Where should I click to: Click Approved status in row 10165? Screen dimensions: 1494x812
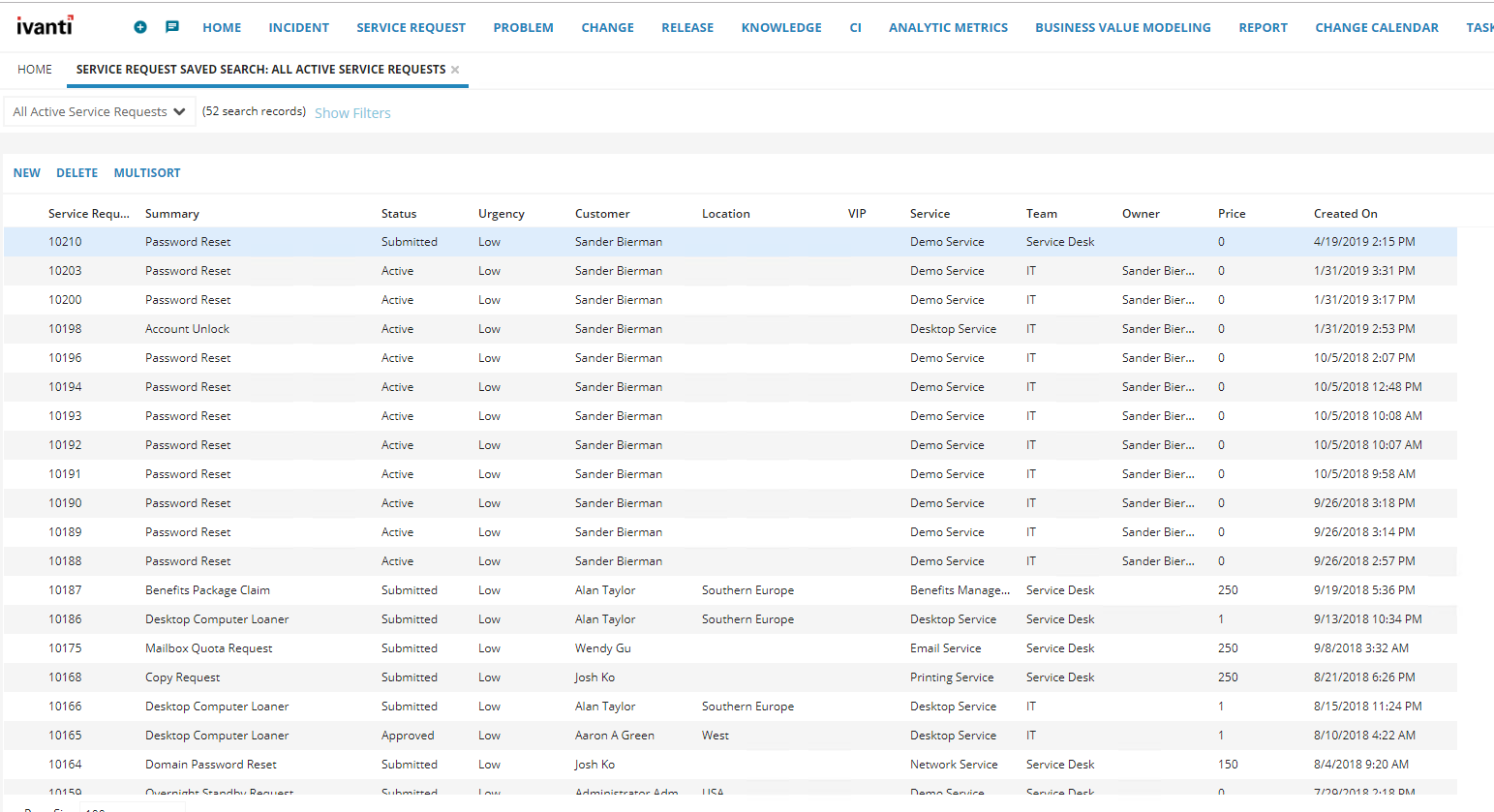point(408,736)
